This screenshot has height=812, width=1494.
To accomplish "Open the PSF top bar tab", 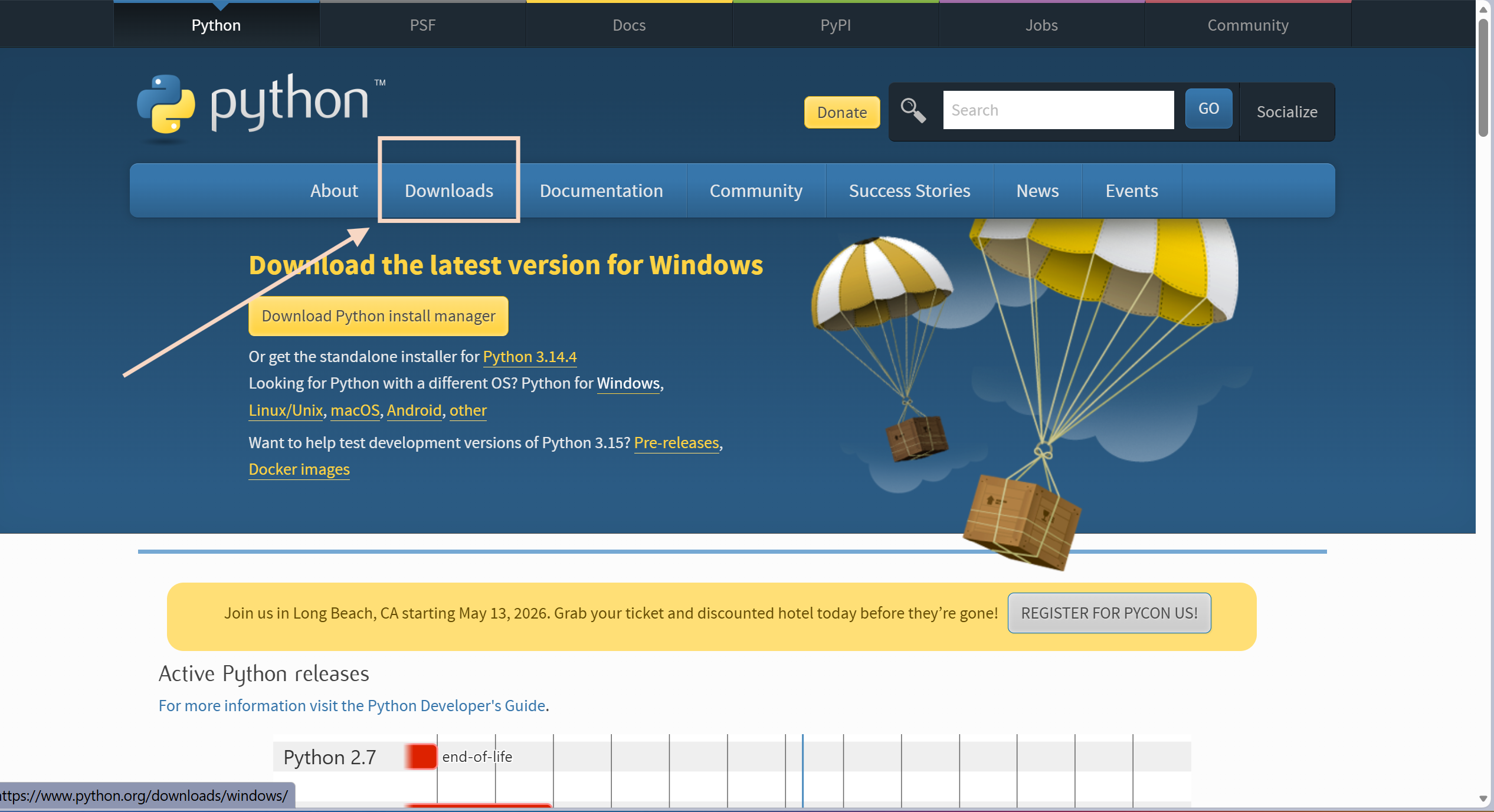I will pos(422,25).
